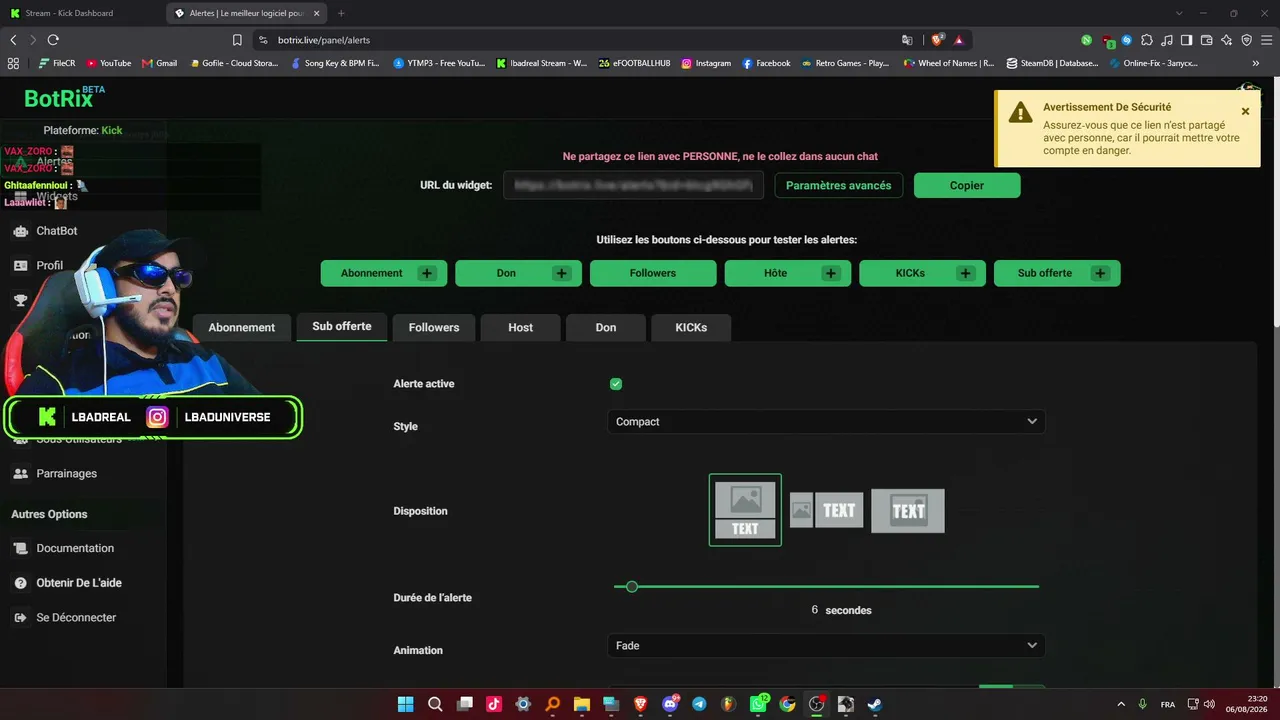Open Discord from the taskbar
This screenshot has height=720, width=1280.
(670, 704)
